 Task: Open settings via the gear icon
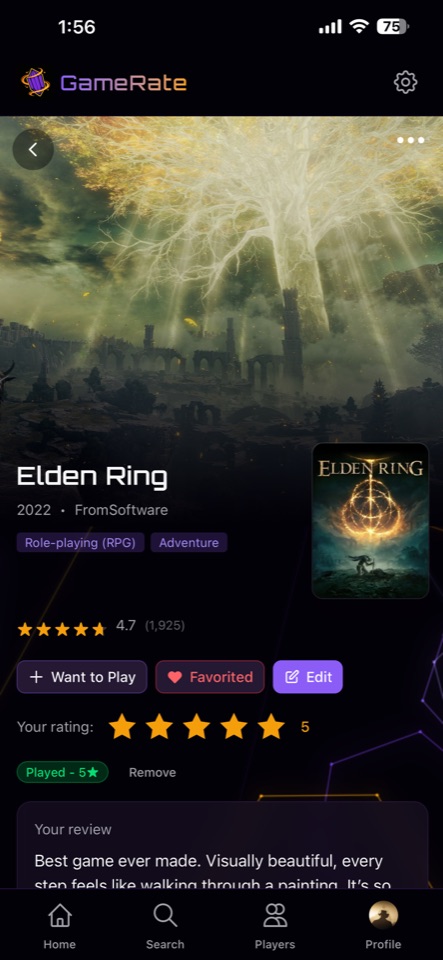click(x=405, y=82)
